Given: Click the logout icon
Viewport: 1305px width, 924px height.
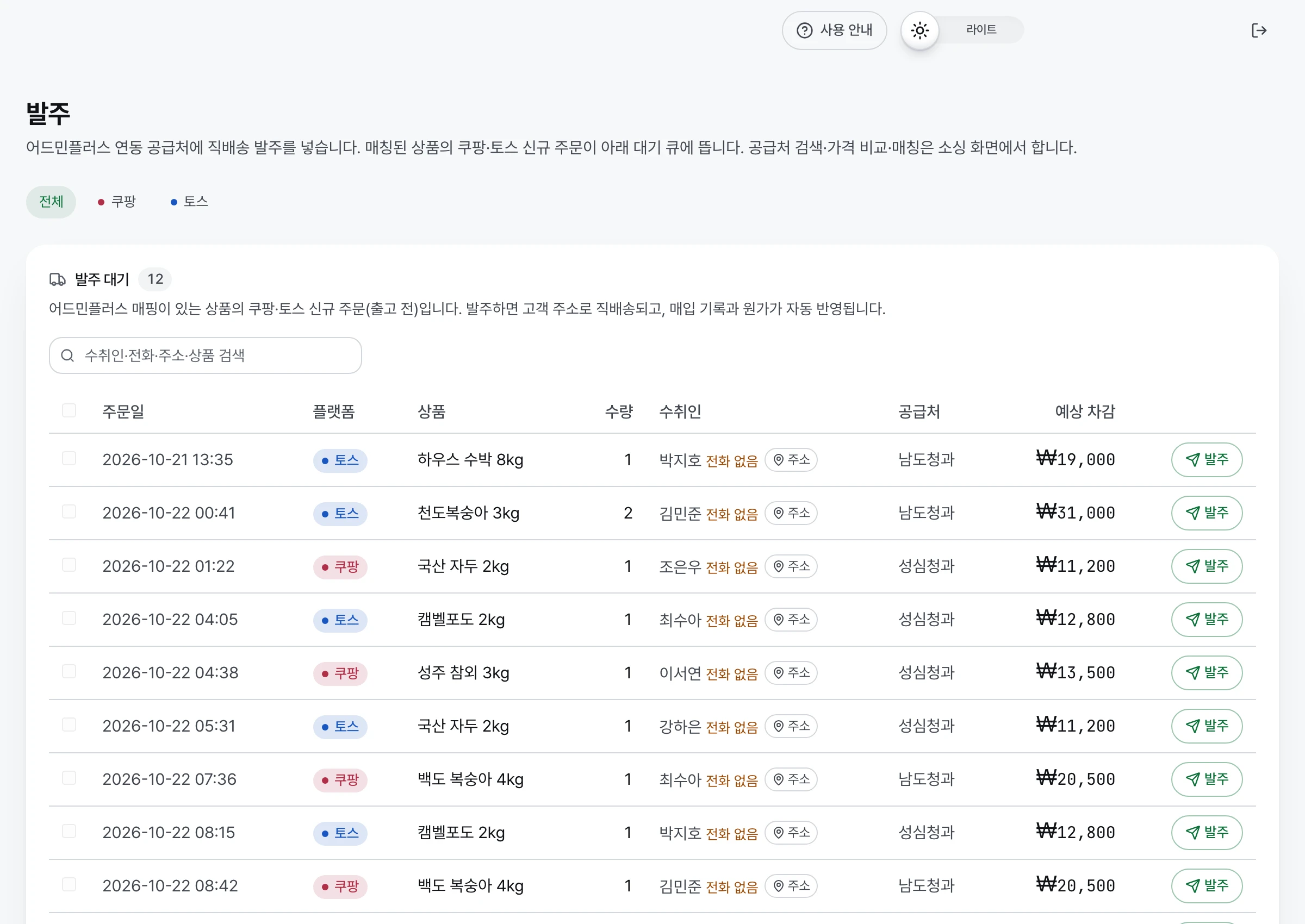Looking at the screenshot, I should tap(1259, 30).
